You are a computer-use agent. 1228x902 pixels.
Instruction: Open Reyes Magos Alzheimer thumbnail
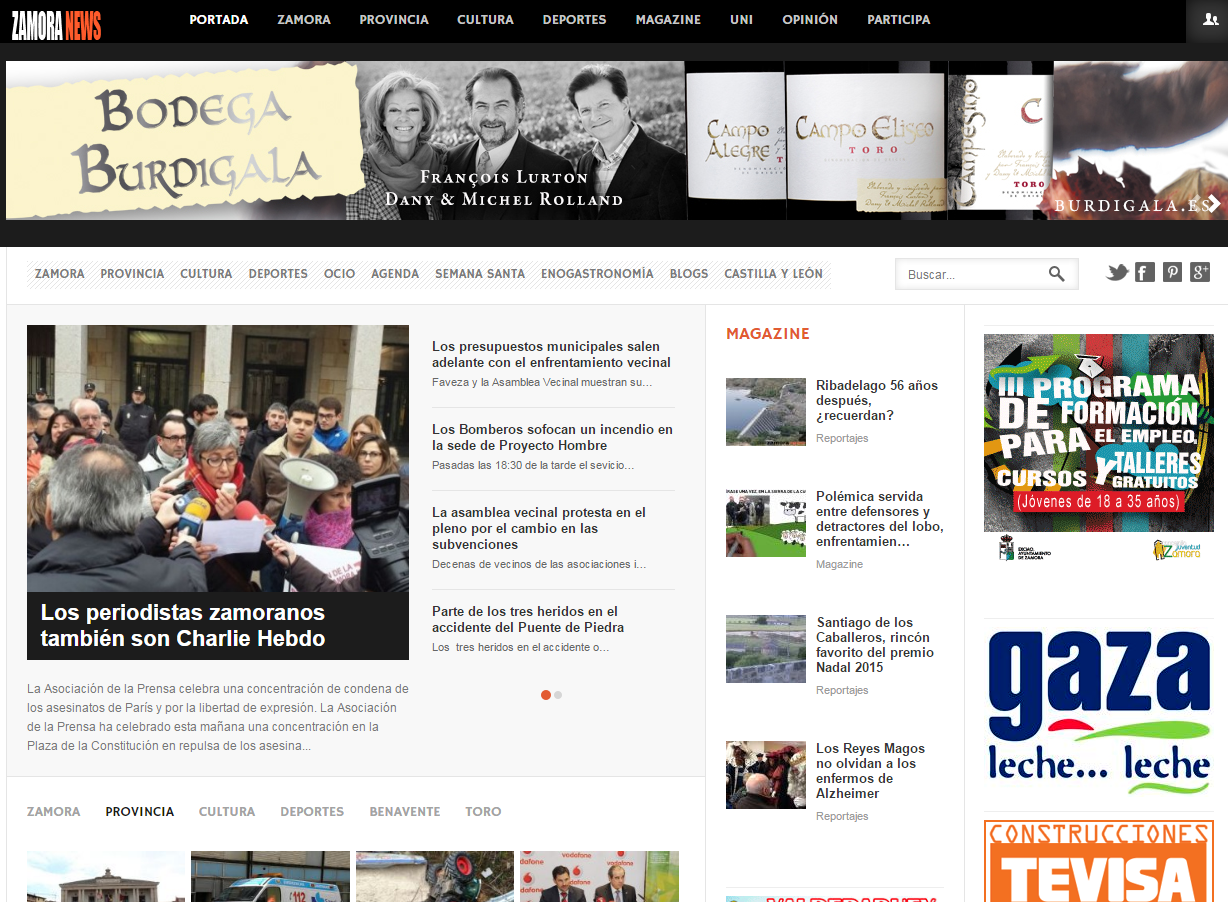pyautogui.click(x=766, y=774)
